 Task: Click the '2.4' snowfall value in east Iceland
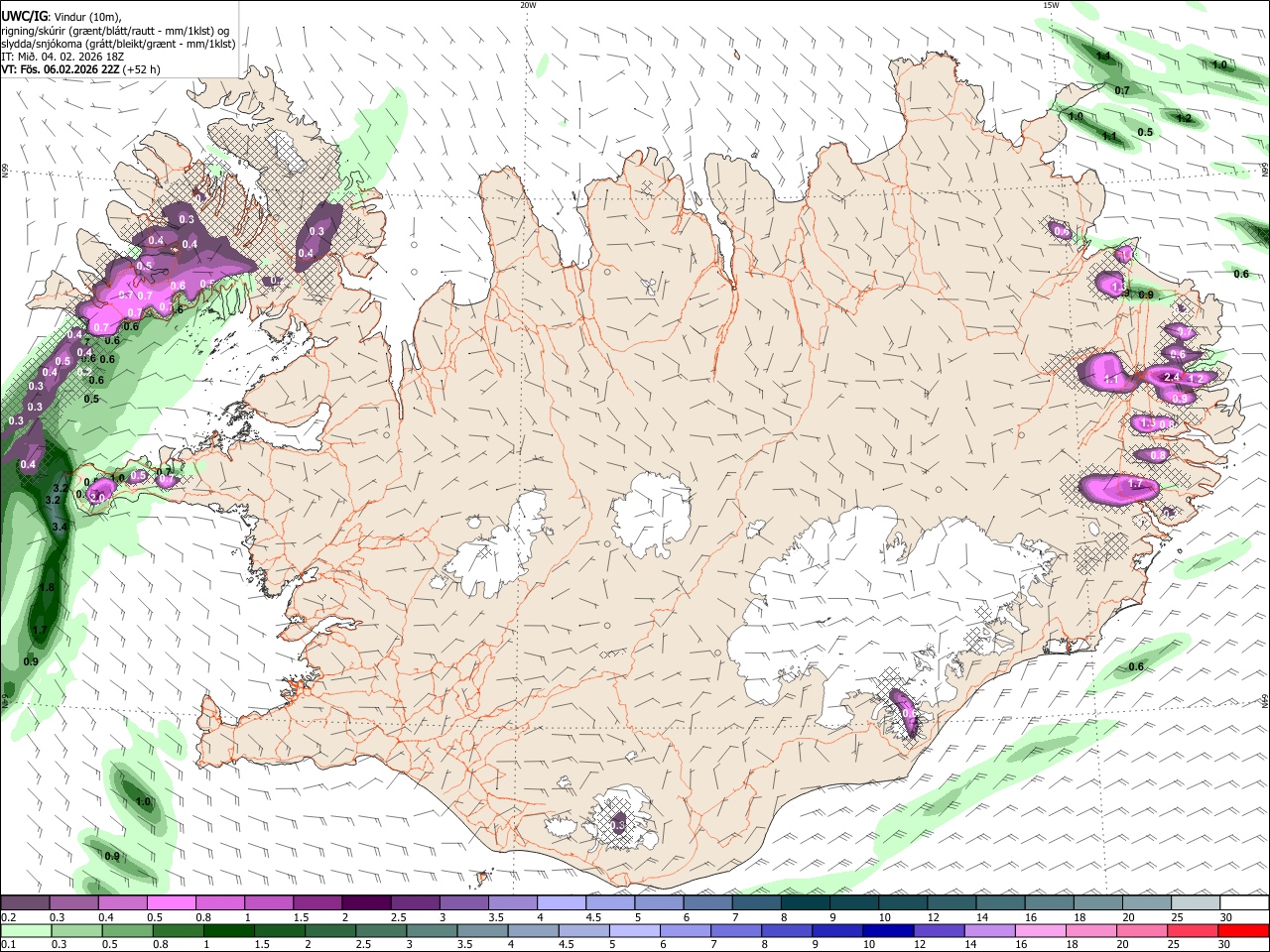click(1171, 377)
